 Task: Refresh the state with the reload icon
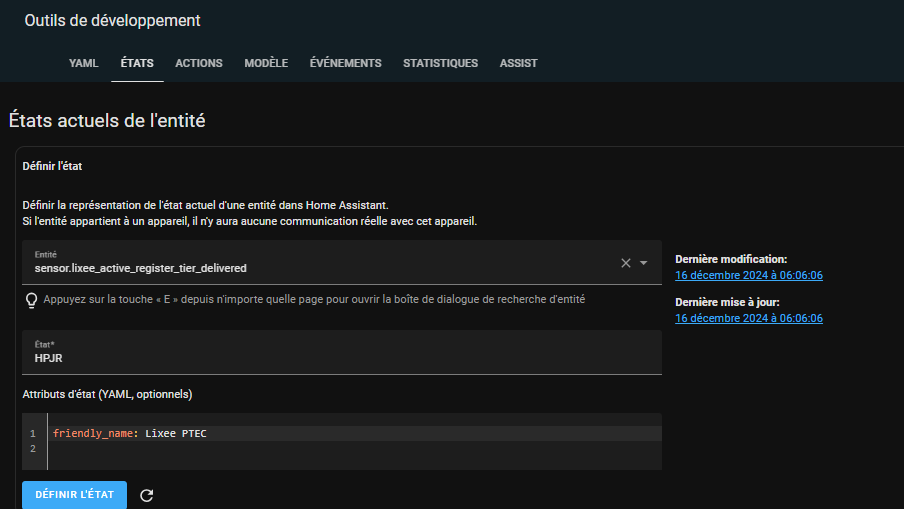(x=147, y=495)
